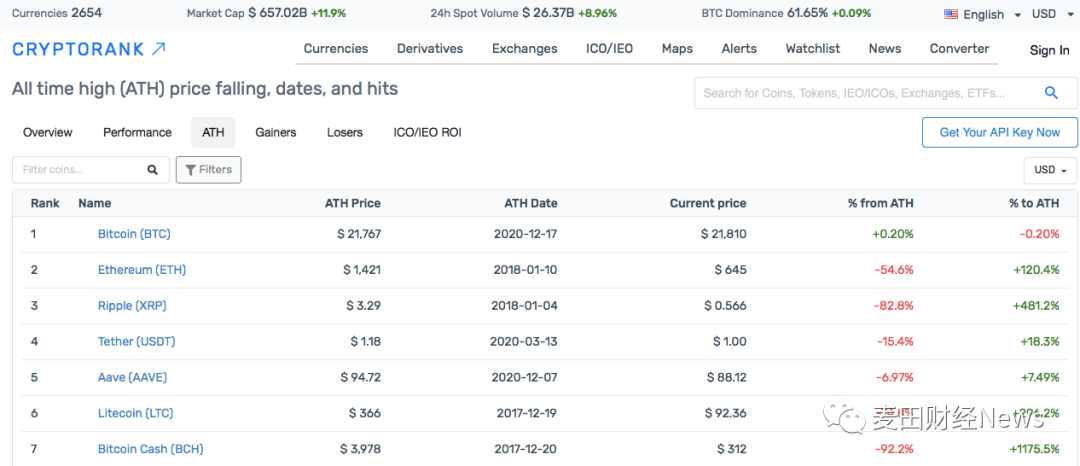Click Bitcoin's ATH price $ 21,767

click(x=359, y=234)
